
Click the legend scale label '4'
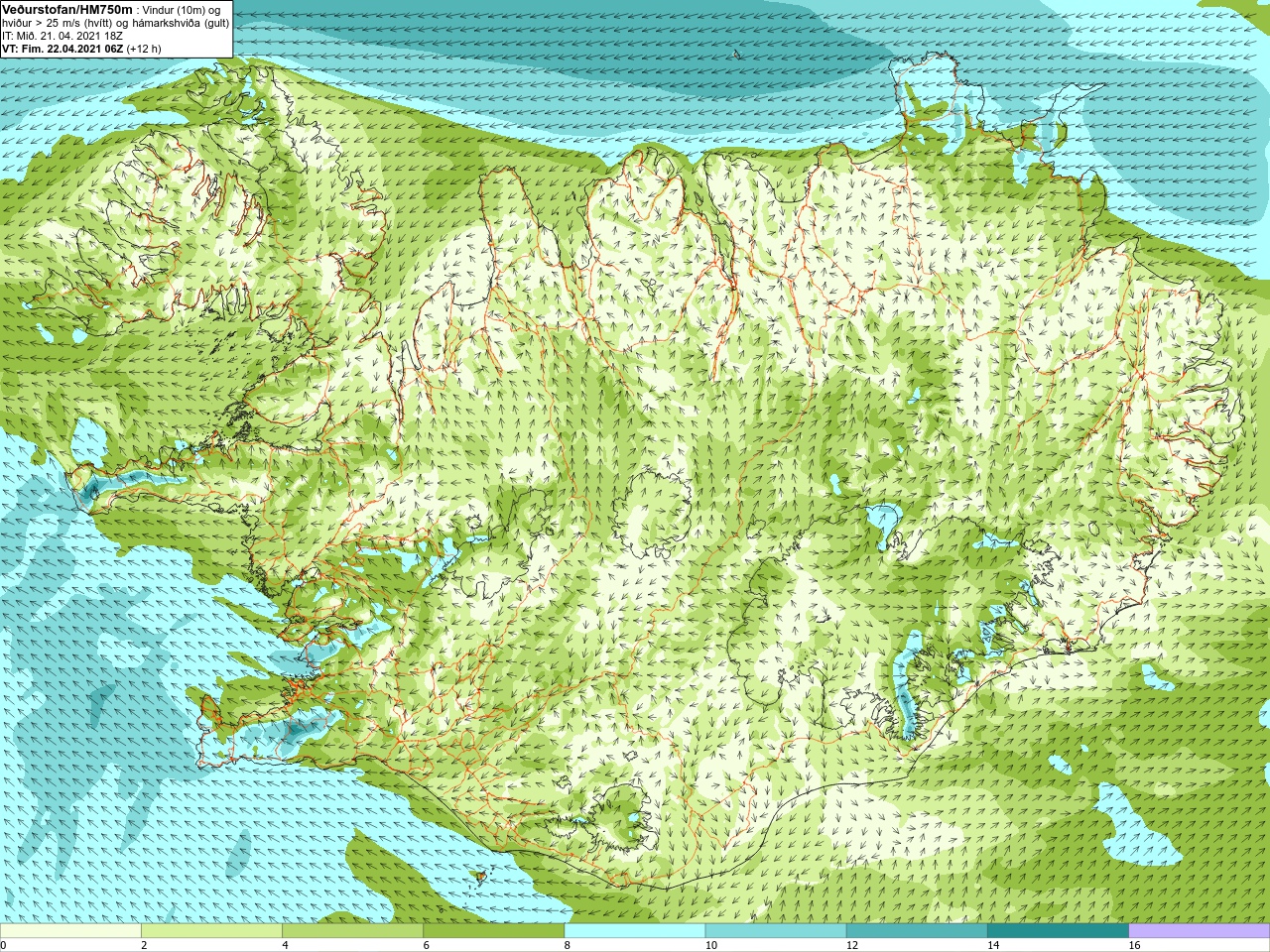(286, 945)
